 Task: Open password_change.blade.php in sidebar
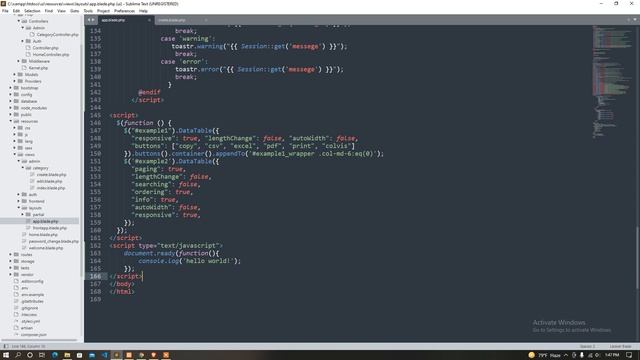pos(53,241)
